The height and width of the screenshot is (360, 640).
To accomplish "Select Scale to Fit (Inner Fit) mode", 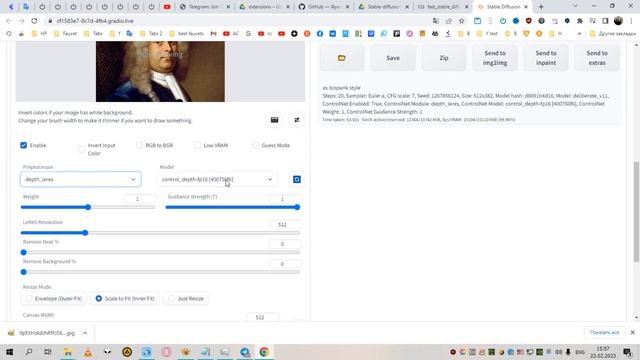I will [x=125, y=299].
